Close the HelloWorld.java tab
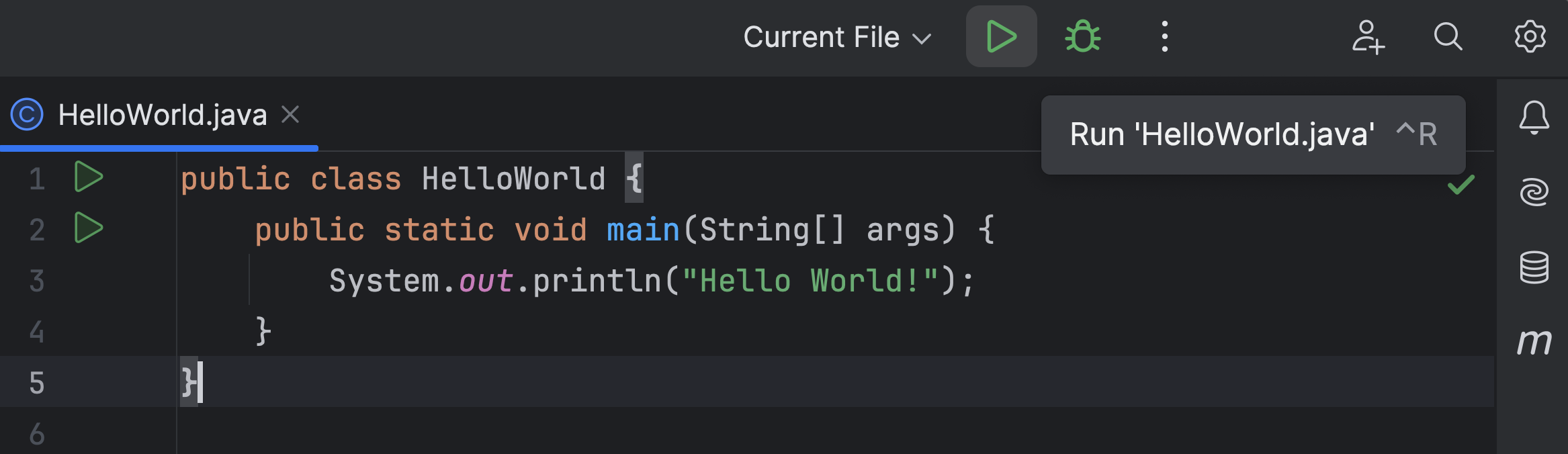1568x454 pixels. click(290, 115)
